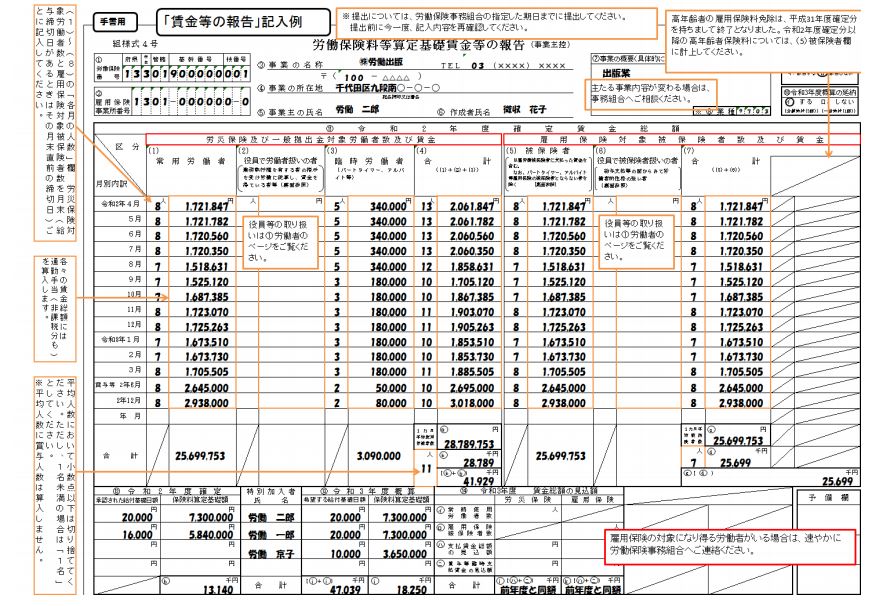Select labor insurance number 13301900000001

pos(186,74)
